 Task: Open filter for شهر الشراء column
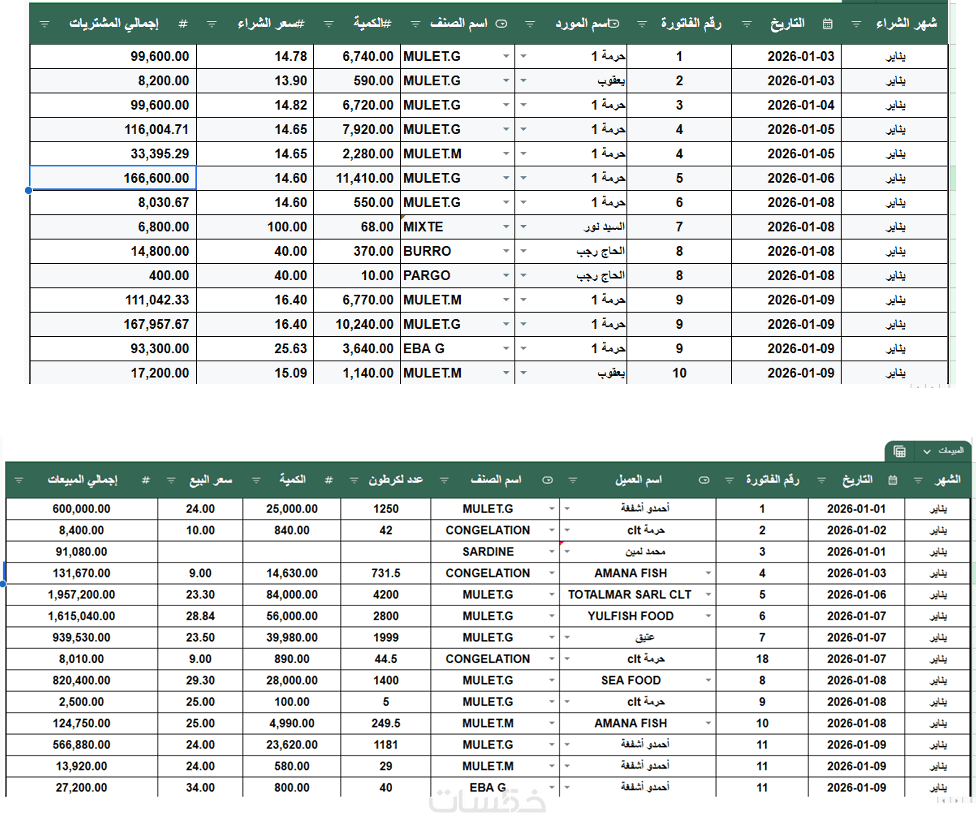(x=856, y=23)
